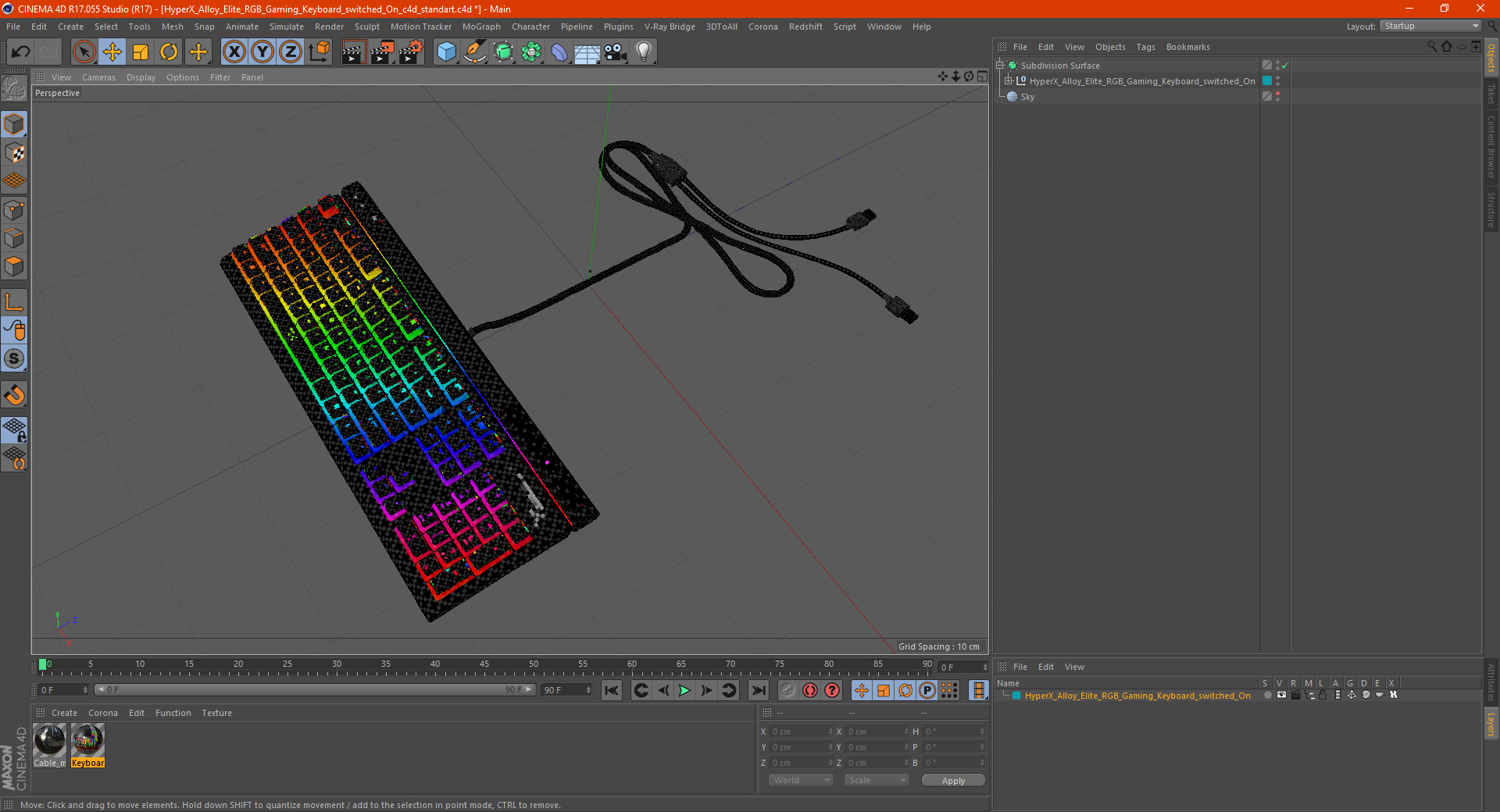Activate the Move tool in toolbar

tap(112, 52)
